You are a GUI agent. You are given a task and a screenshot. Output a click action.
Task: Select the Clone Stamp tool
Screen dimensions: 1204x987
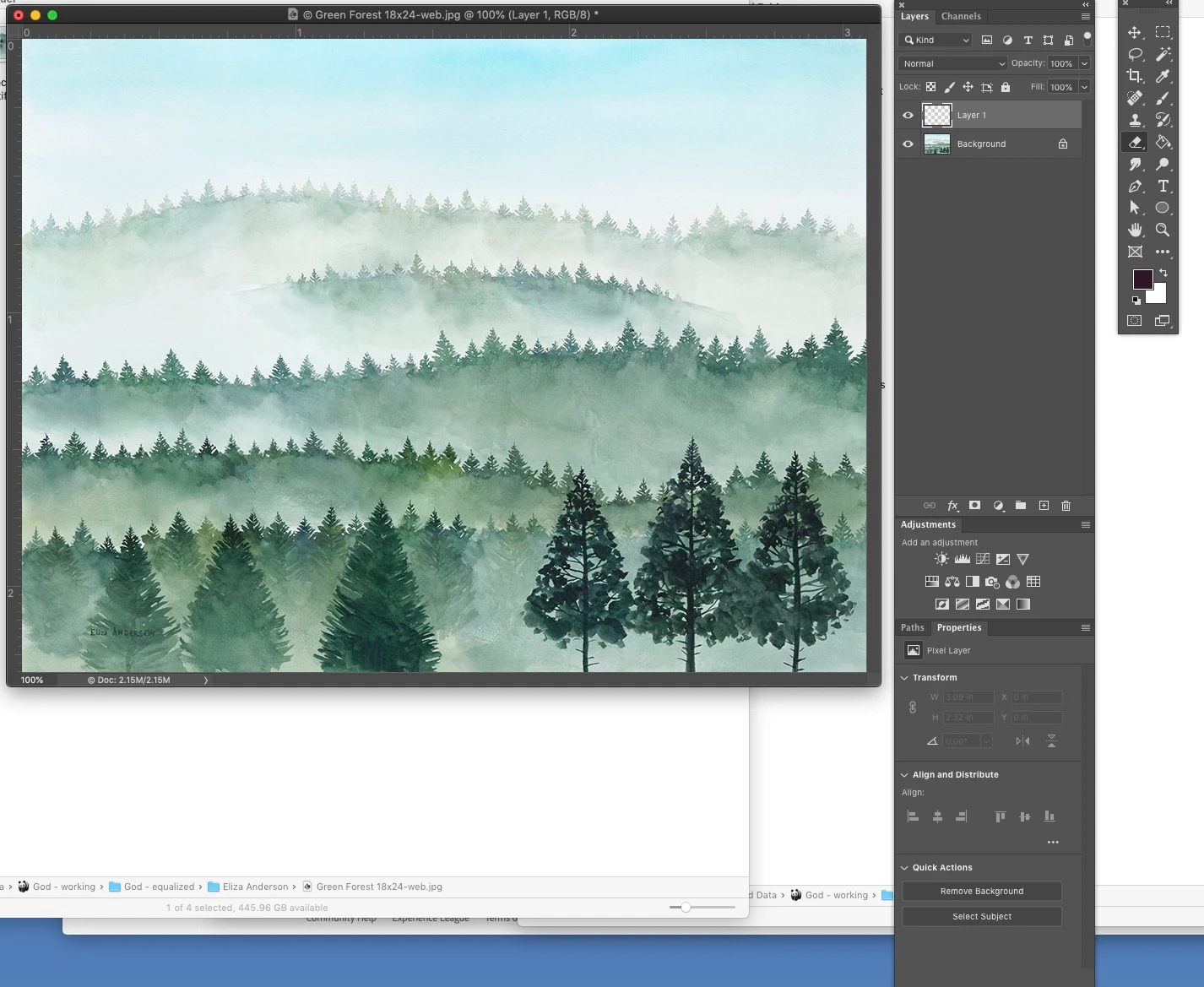(x=1135, y=120)
